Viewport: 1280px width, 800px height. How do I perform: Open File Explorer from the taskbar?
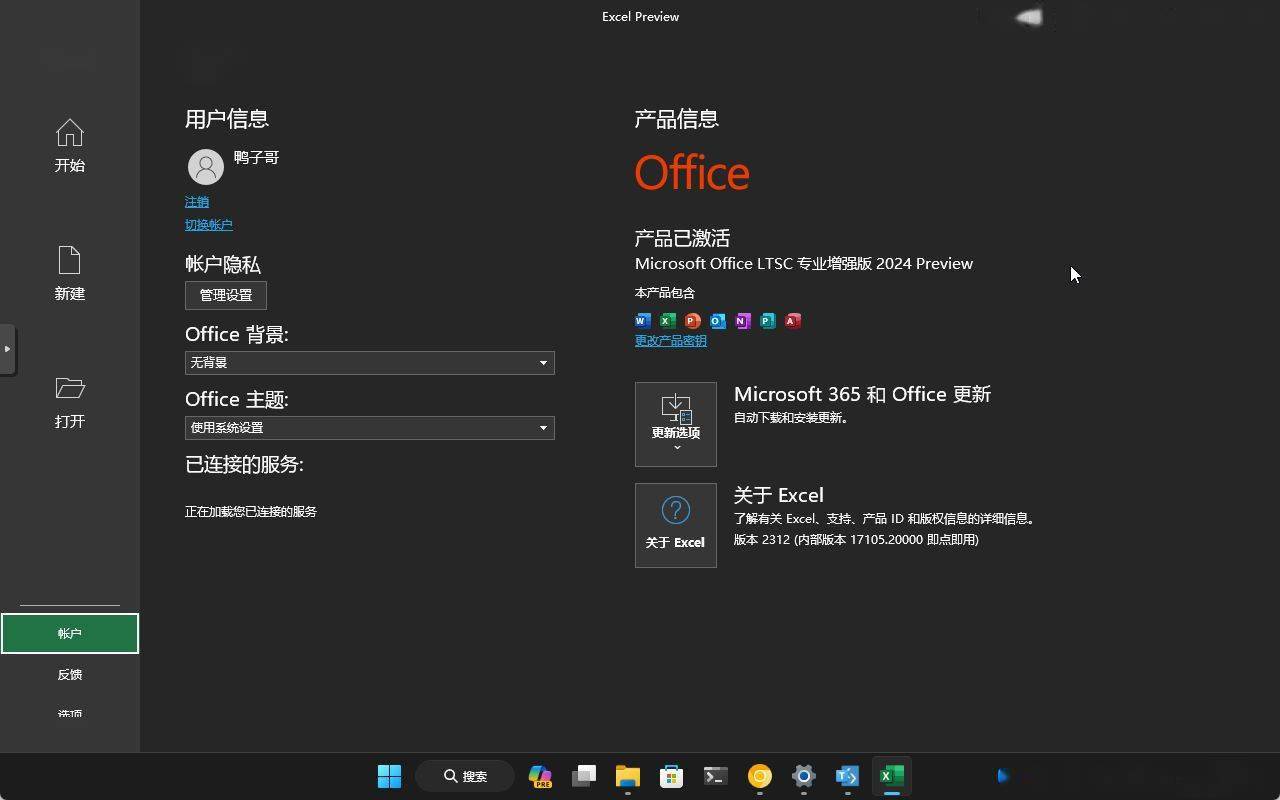point(628,776)
